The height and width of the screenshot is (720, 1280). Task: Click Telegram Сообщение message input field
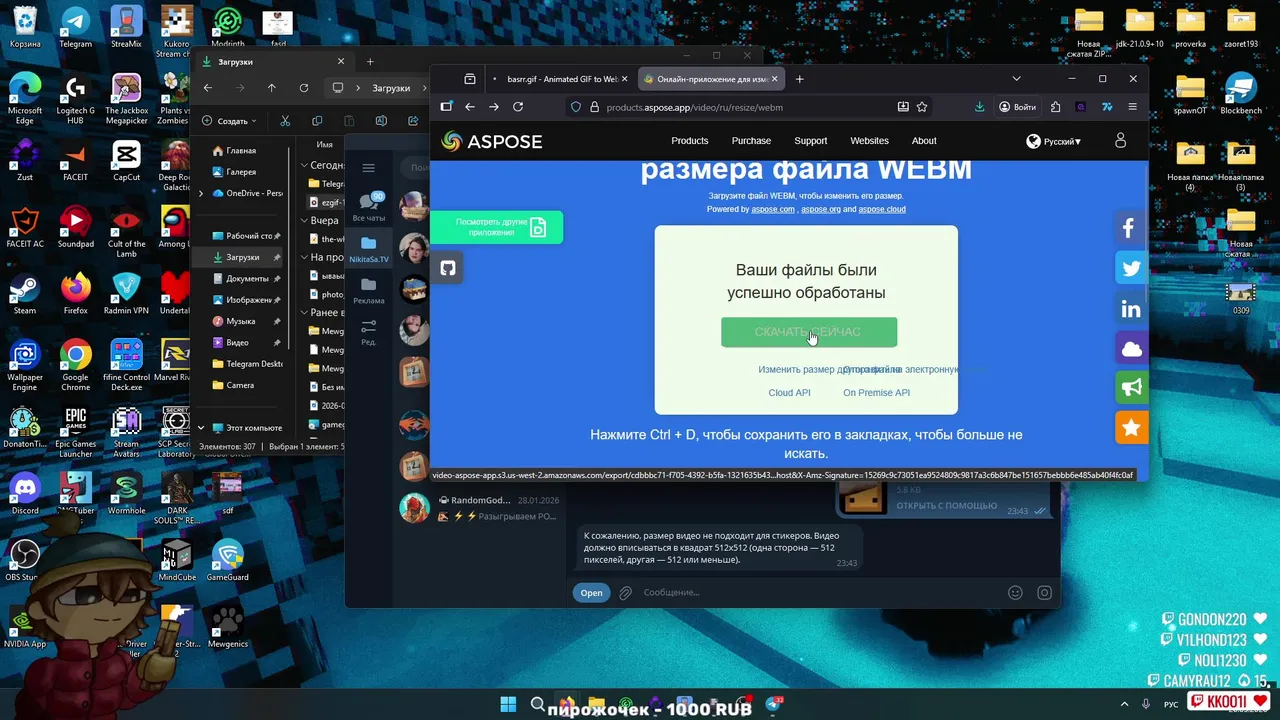820,593
